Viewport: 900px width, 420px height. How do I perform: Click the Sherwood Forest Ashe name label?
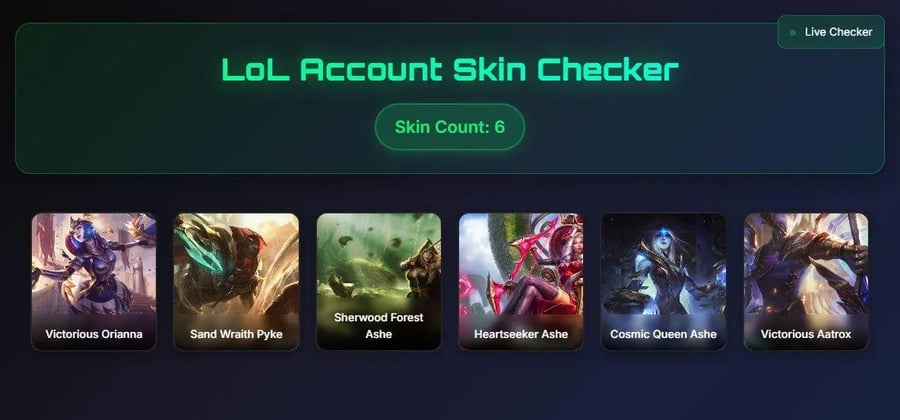[379, 325]
